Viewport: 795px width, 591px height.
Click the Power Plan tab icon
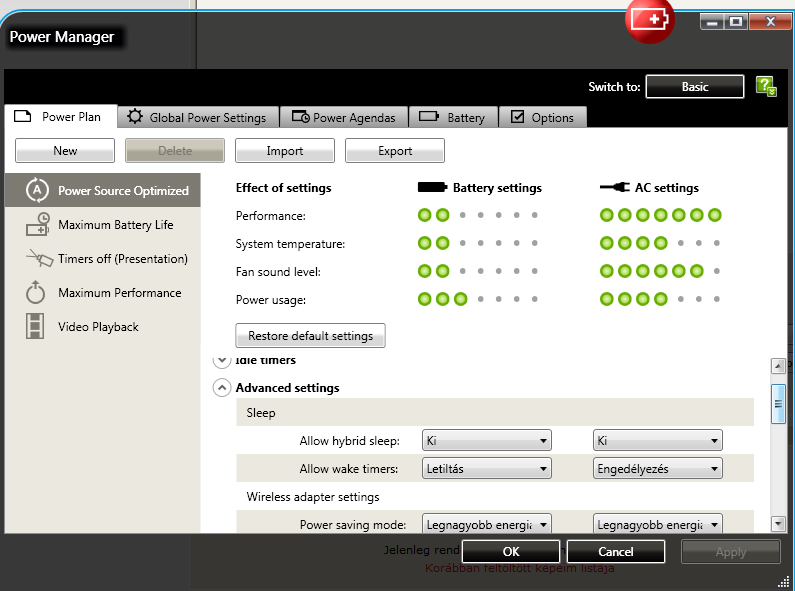[22, 116]
